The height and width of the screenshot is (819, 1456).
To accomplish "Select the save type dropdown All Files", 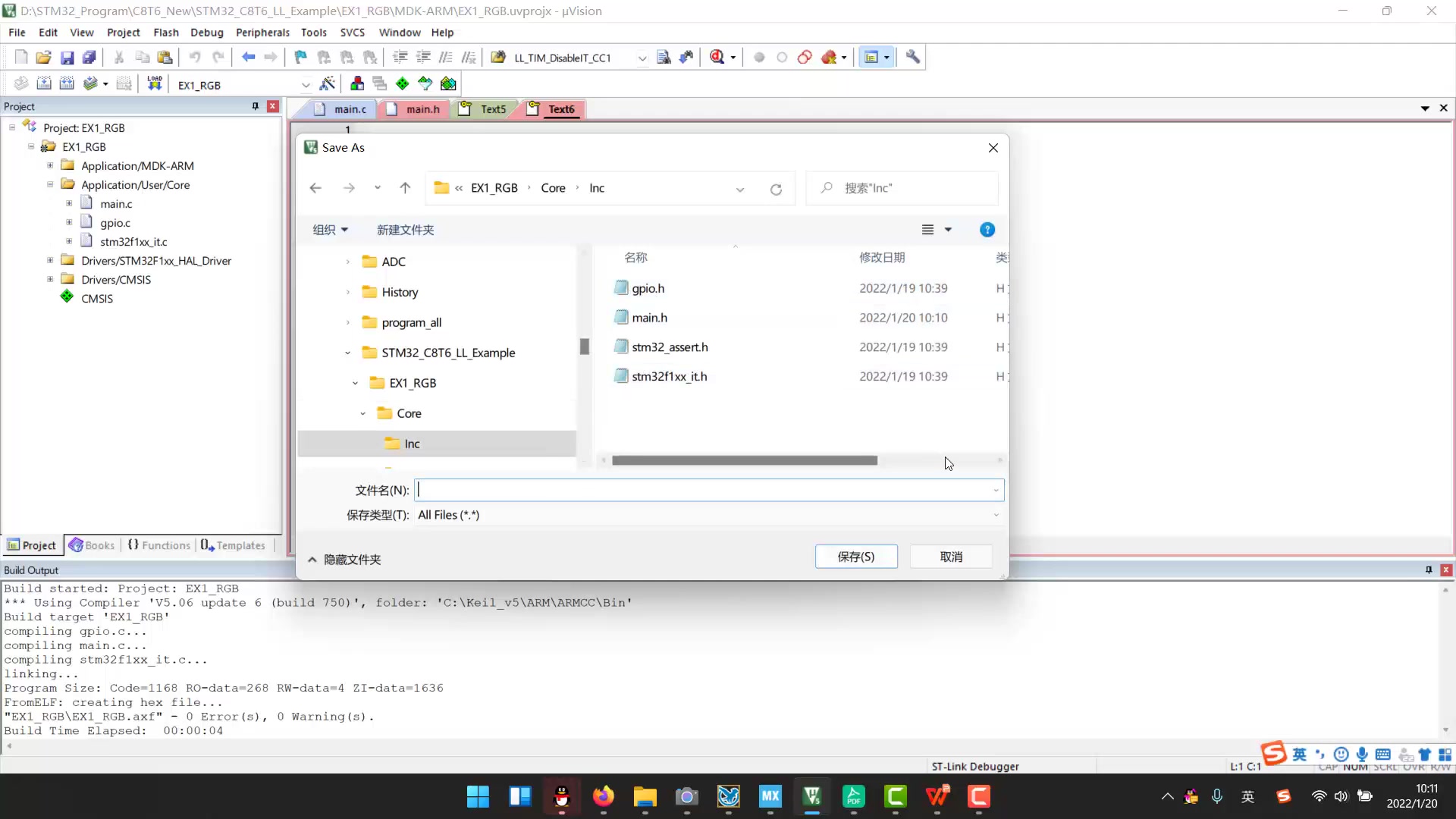I will pos(707,514).
